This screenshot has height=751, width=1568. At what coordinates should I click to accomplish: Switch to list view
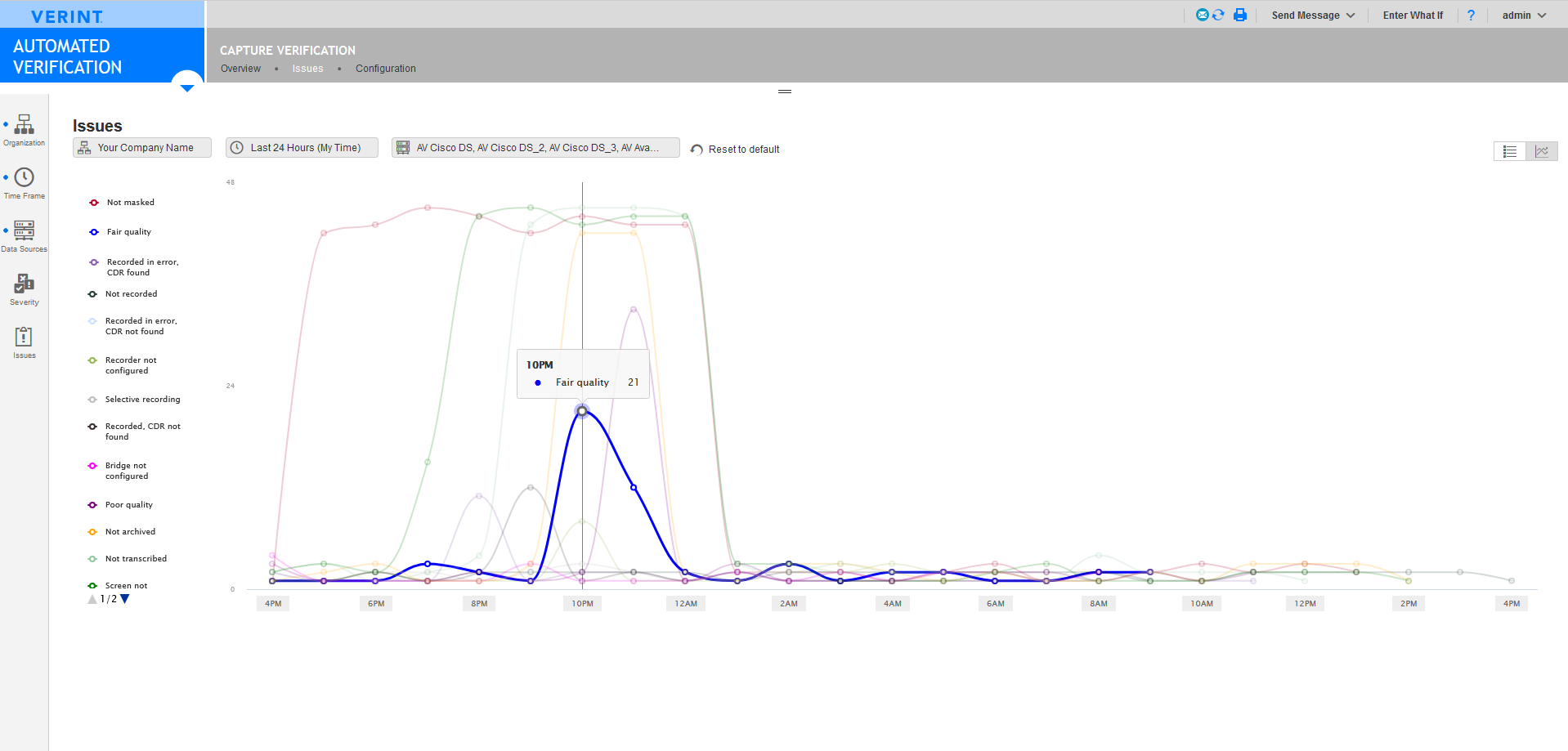(x=1510, y=151)
